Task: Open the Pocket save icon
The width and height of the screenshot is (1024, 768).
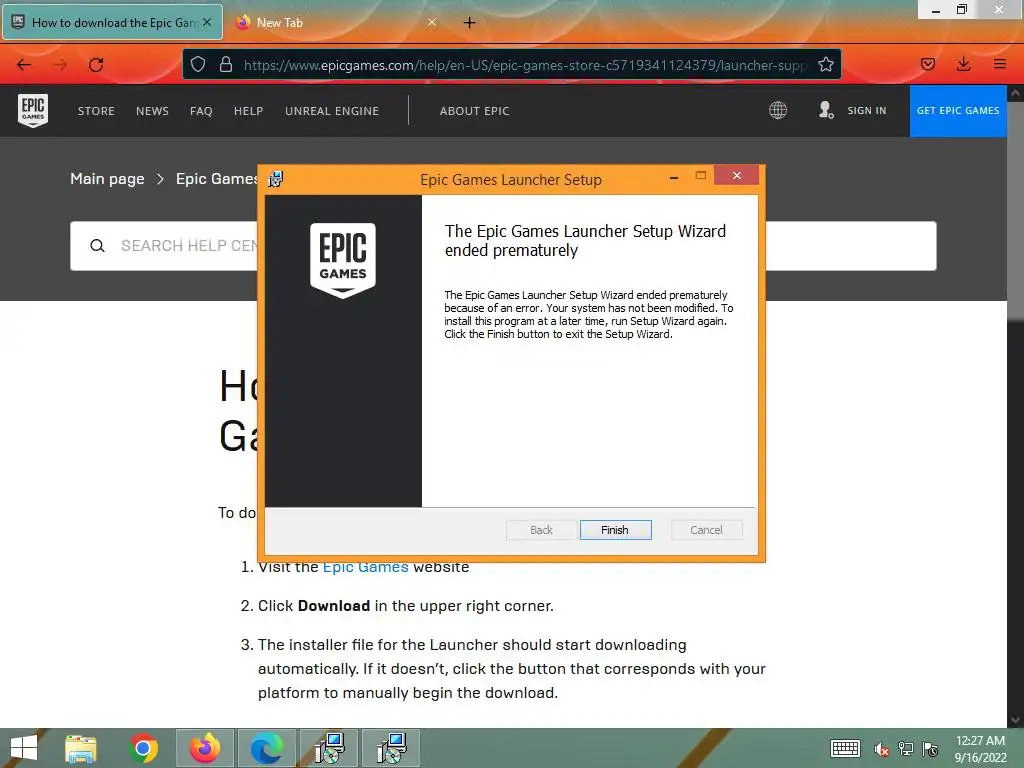Action: pyautogui.click(x=927, y=64)
